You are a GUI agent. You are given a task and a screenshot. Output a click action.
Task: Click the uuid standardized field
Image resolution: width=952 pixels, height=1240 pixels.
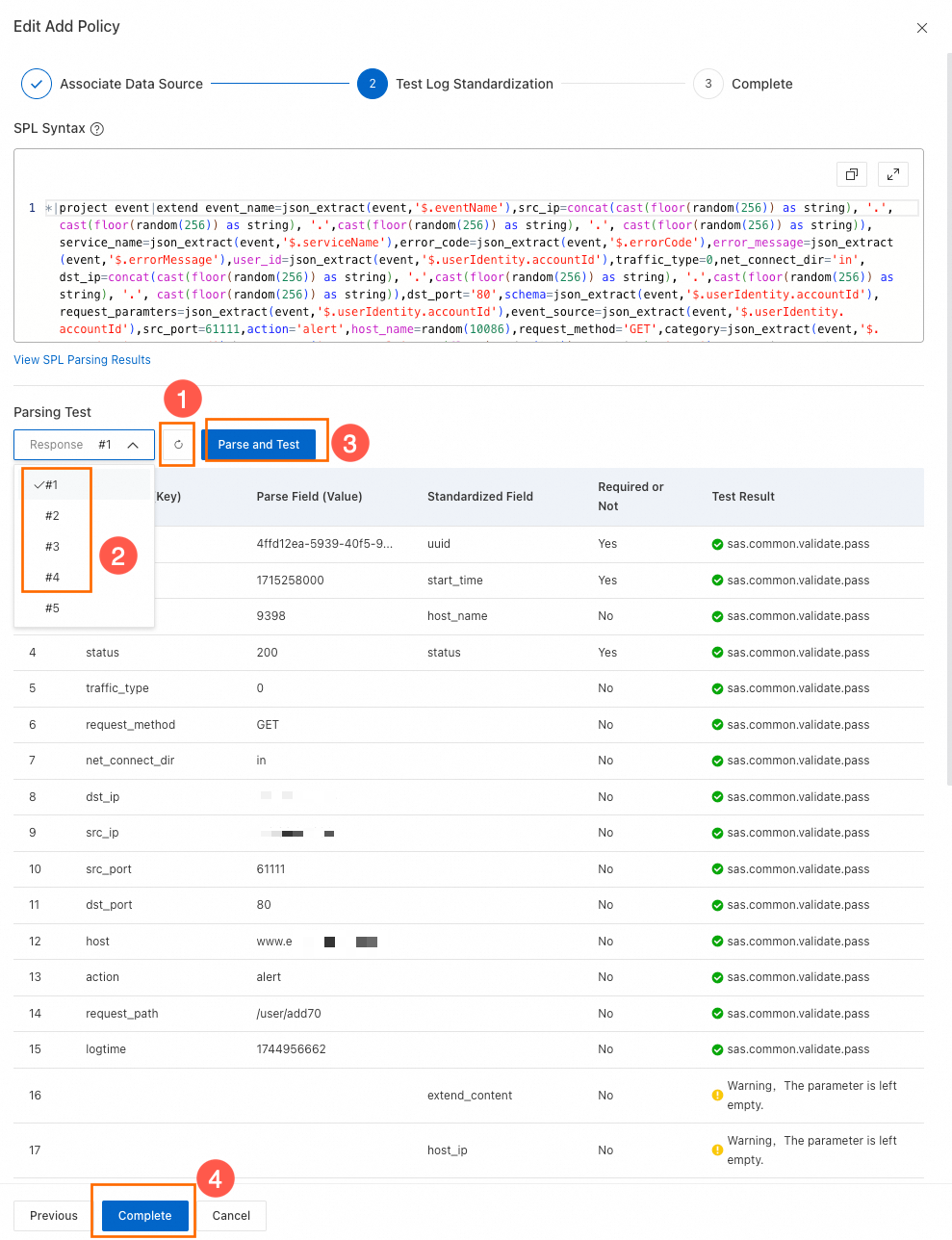coord(439,544)
